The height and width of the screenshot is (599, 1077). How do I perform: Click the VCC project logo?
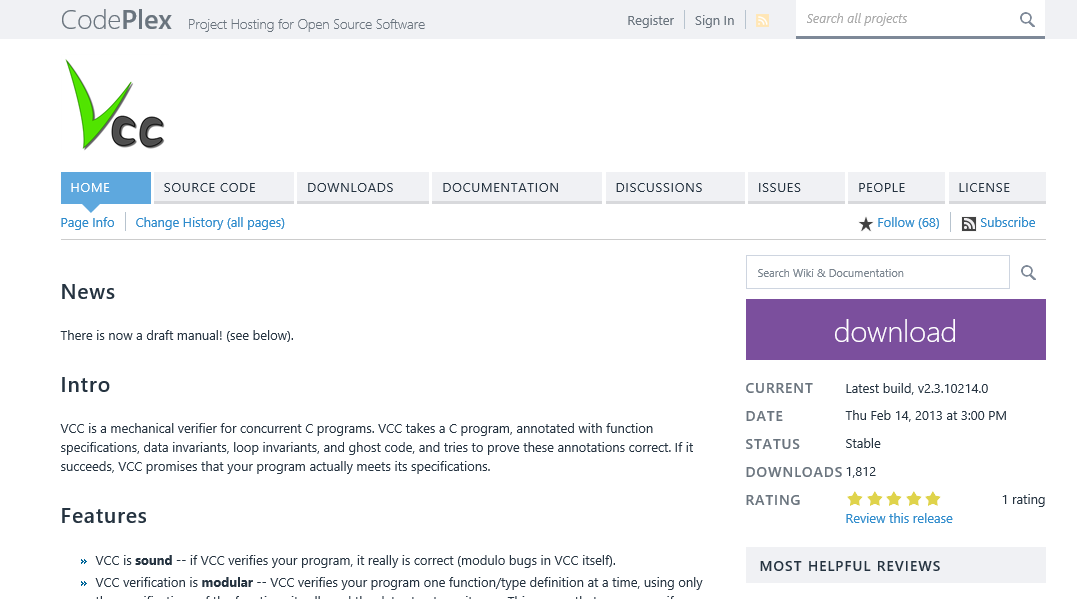[114, 104]
